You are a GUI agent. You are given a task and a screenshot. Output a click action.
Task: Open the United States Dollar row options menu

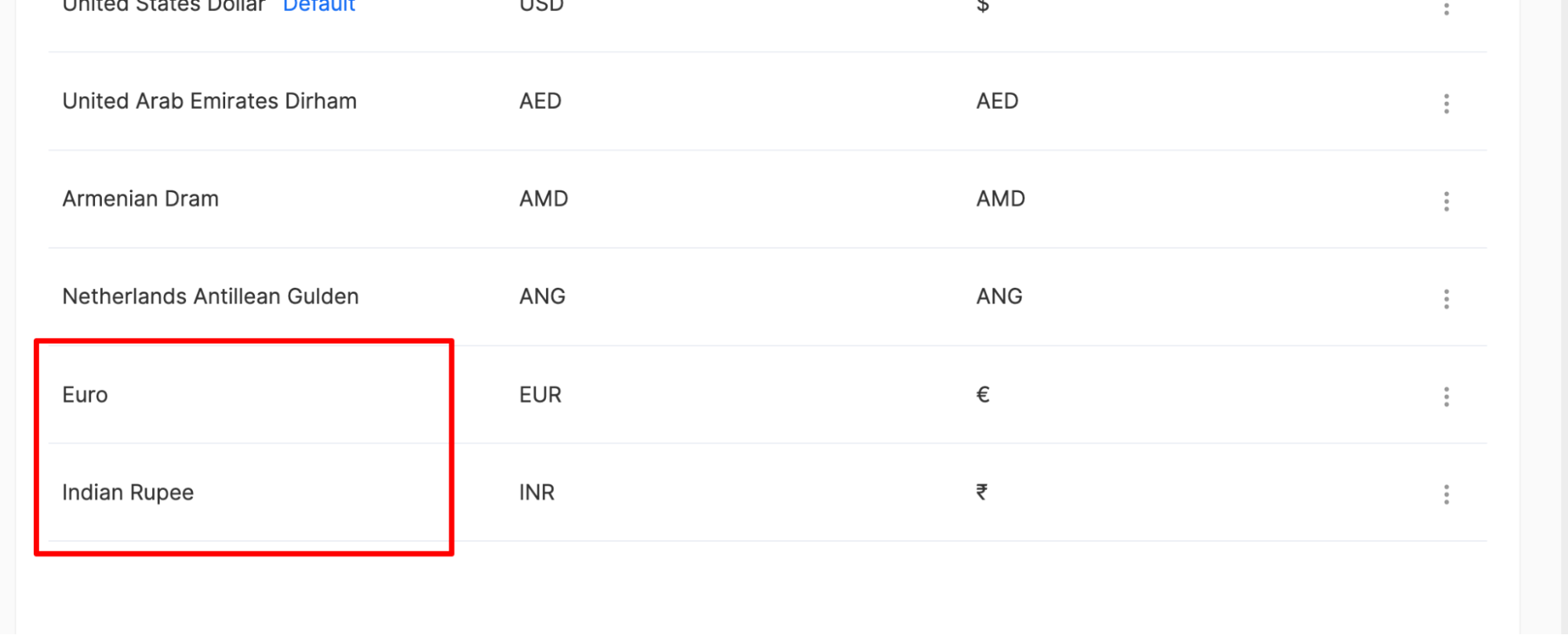(x=1446, y=8)
